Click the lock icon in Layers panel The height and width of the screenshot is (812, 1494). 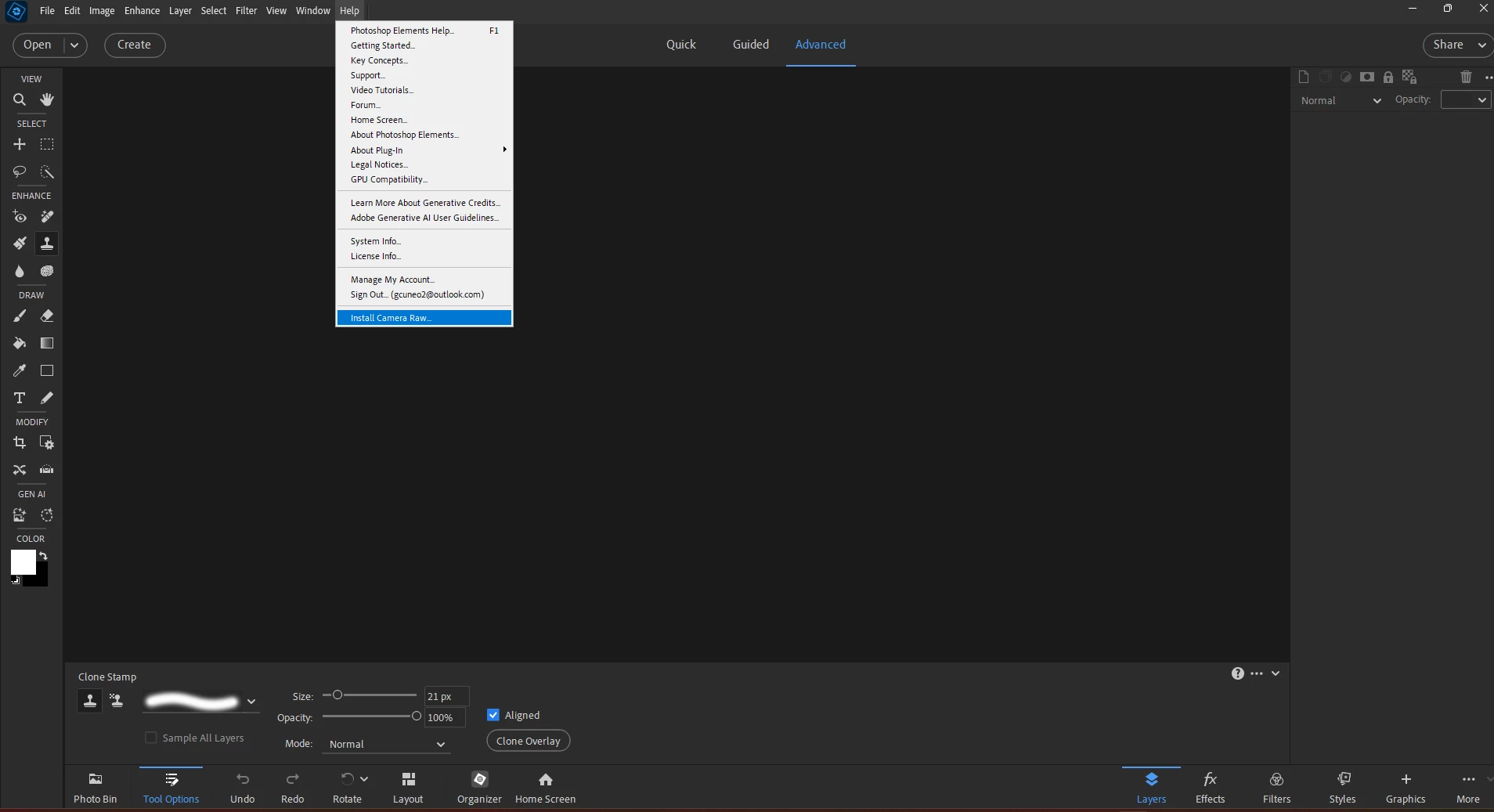click(x=1388, y=77)
